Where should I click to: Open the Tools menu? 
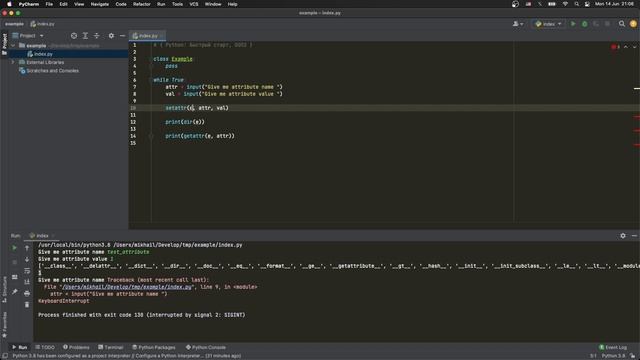tap(177, 4)
